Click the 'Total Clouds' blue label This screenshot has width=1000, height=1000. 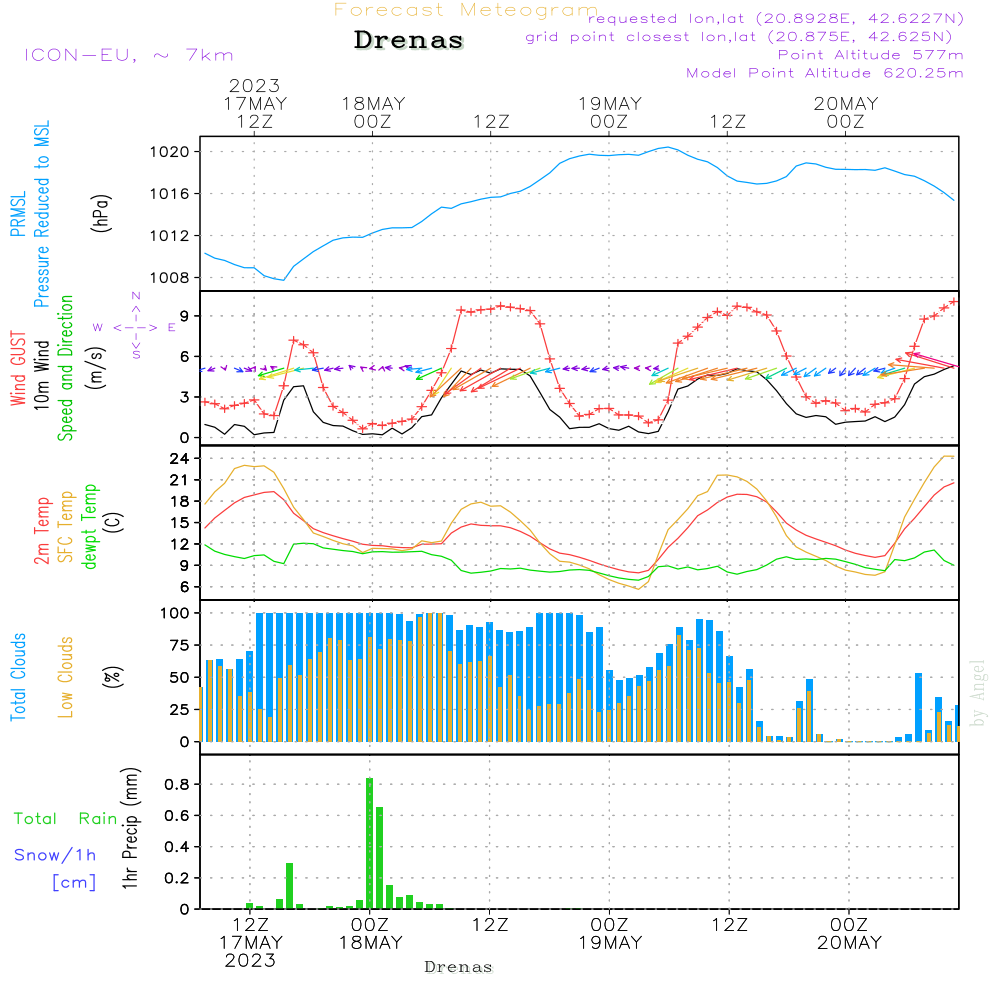[18, 677]
